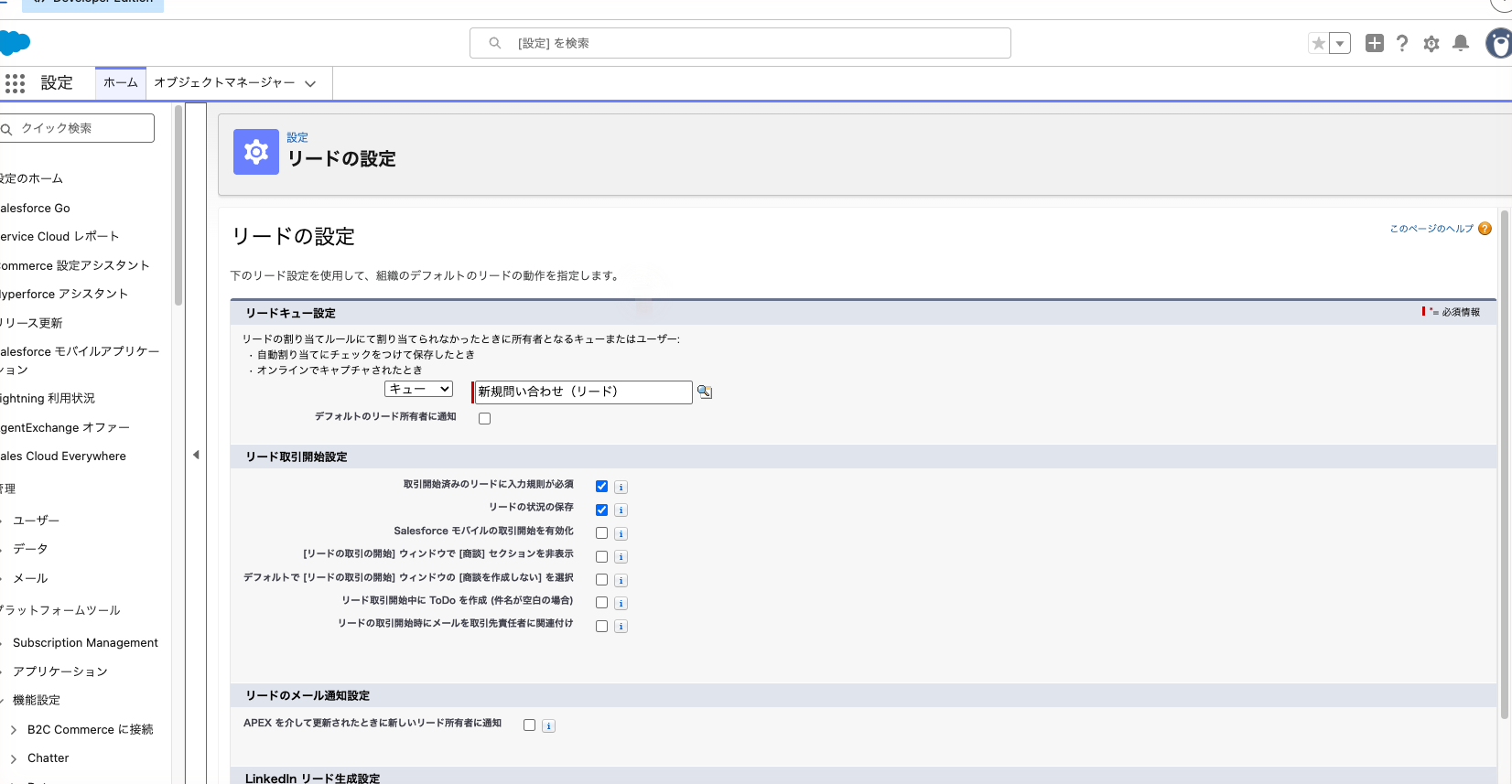The image size is (1512, 784).
Task: Click info icon for Salesforce モバイルの取引開始を有効化
Action: [621, 533]
